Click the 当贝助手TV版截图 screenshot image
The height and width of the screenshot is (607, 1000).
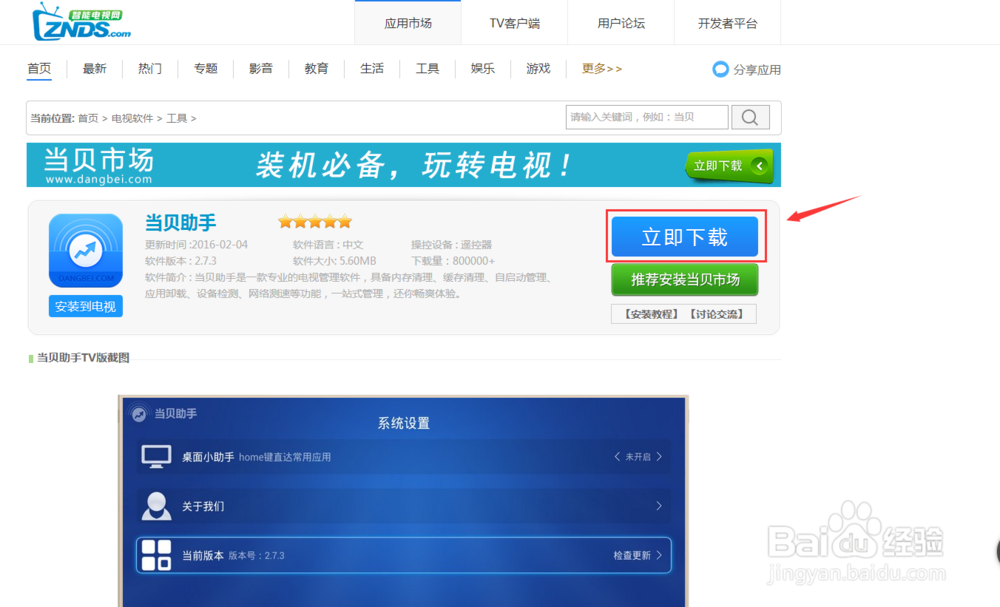click(403, 501)
